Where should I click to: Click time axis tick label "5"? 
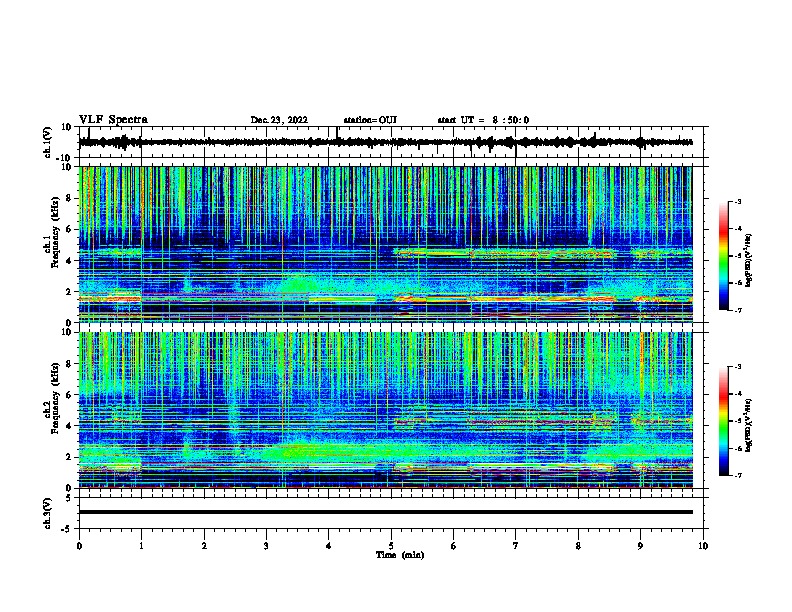tap(391, 546)
